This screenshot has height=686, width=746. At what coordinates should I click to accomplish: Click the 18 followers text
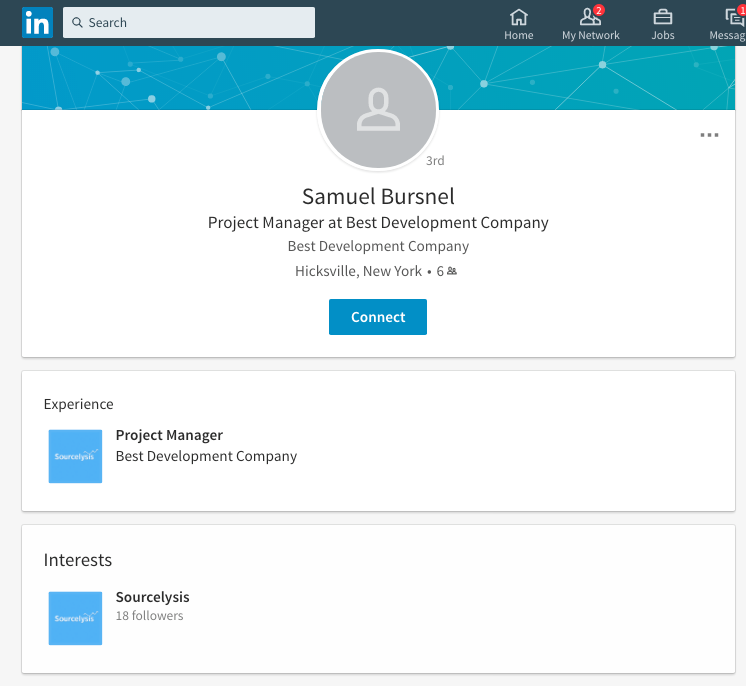[x=149, y=616]
